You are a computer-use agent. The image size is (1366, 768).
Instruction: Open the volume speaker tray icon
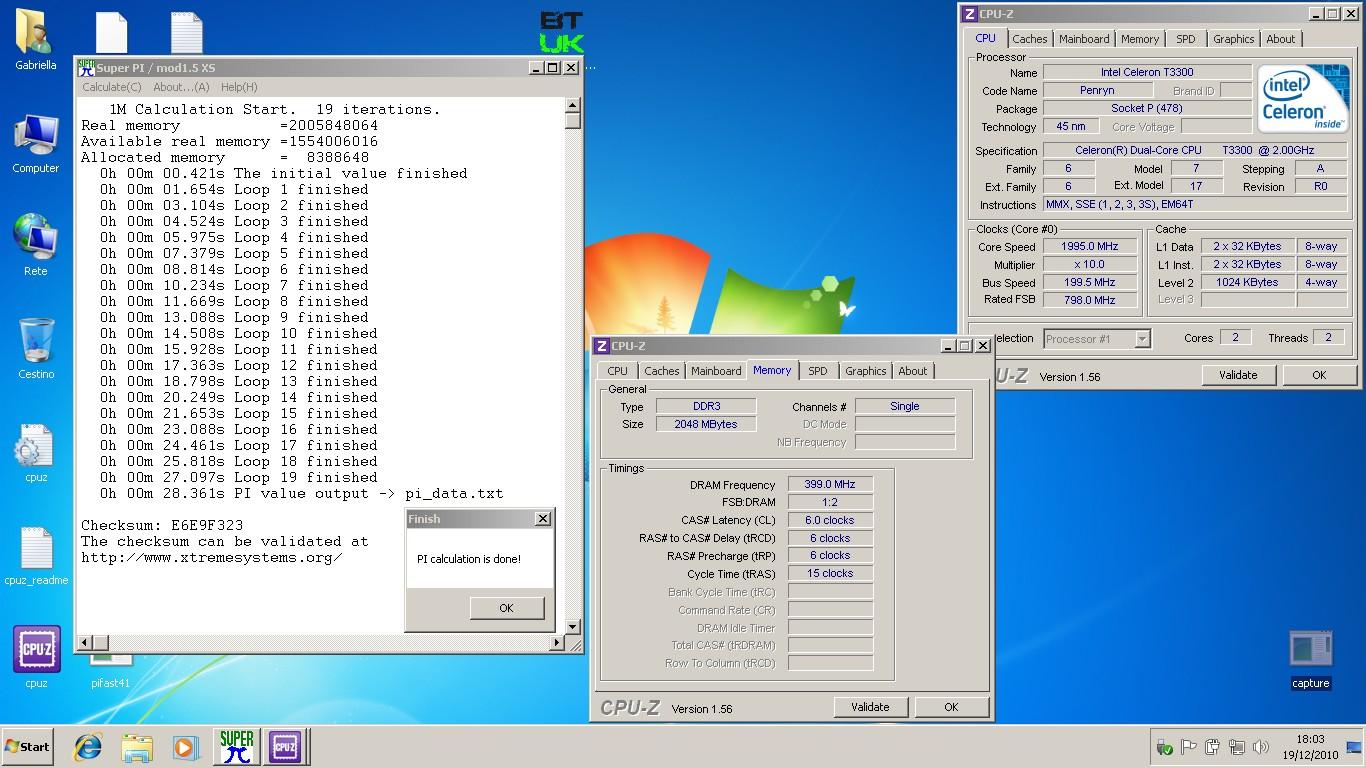pos(1261,747)
